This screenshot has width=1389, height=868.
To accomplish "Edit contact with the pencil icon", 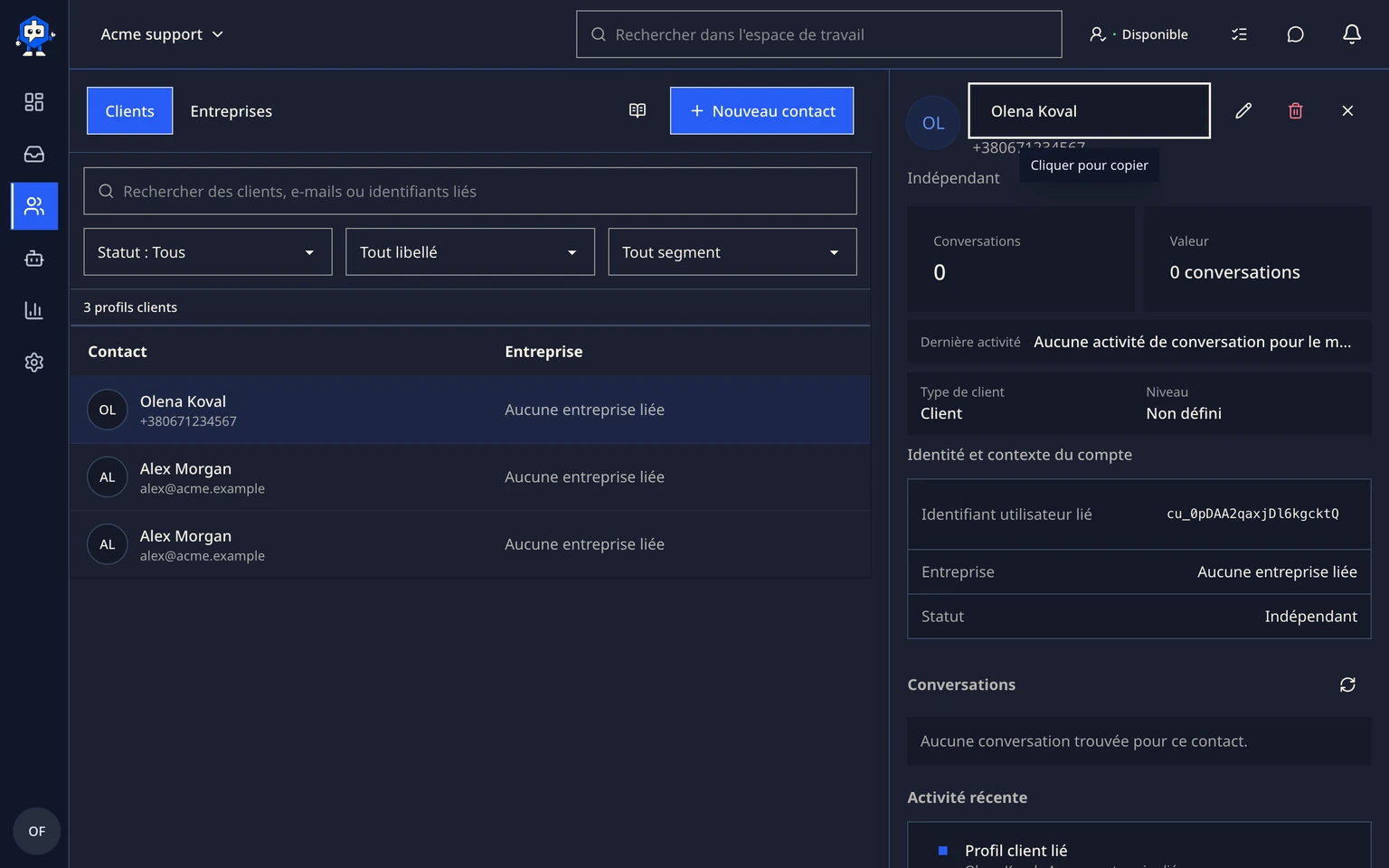I will click(1243, 110).
